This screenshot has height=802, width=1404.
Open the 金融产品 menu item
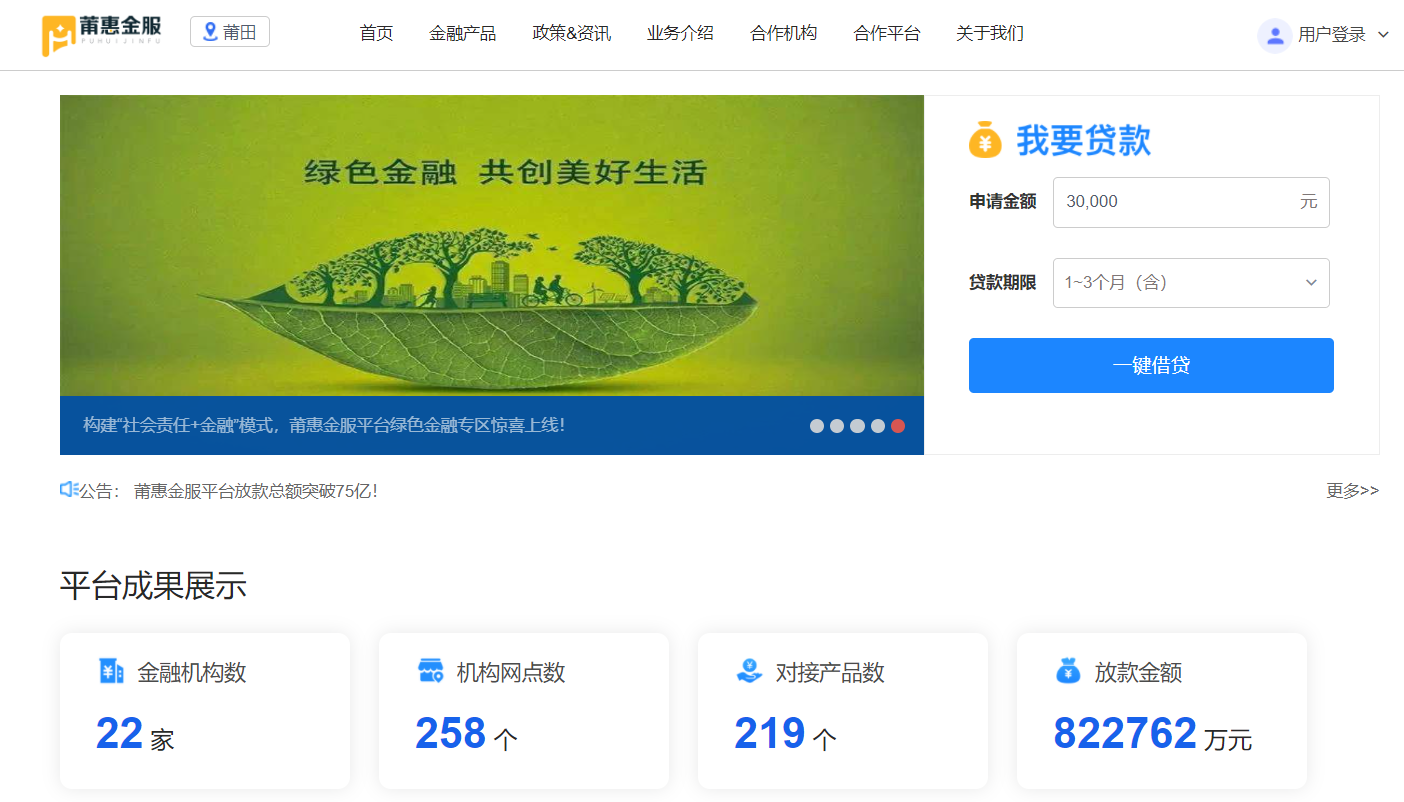tap(462, 33)
